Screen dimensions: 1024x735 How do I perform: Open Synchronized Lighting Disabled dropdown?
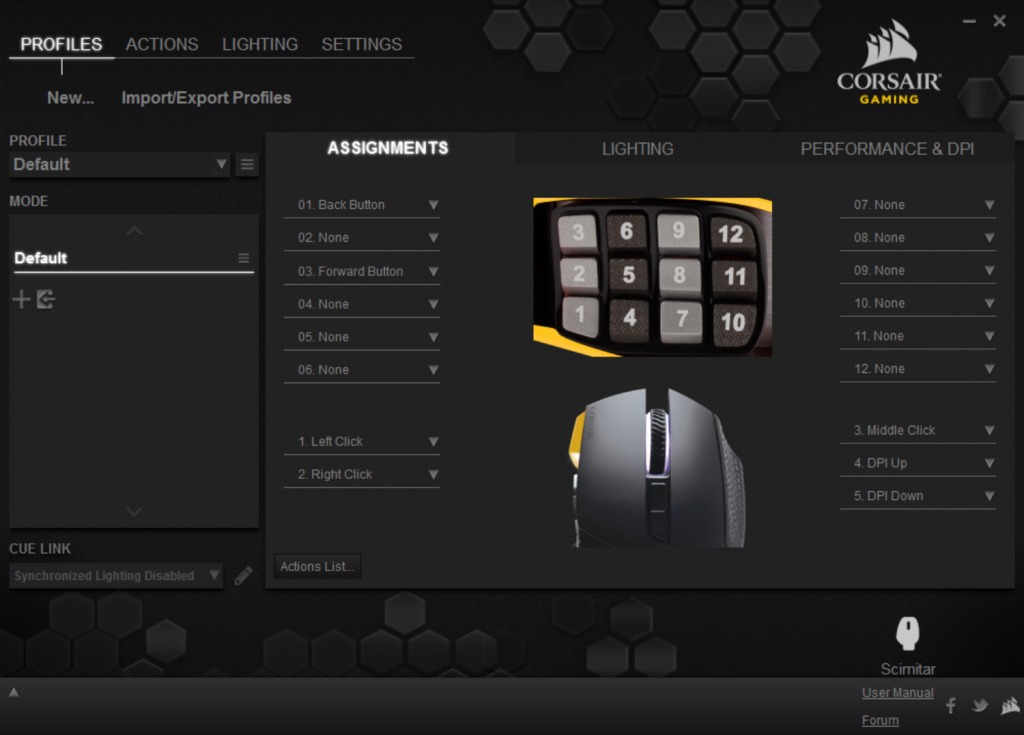116,576
